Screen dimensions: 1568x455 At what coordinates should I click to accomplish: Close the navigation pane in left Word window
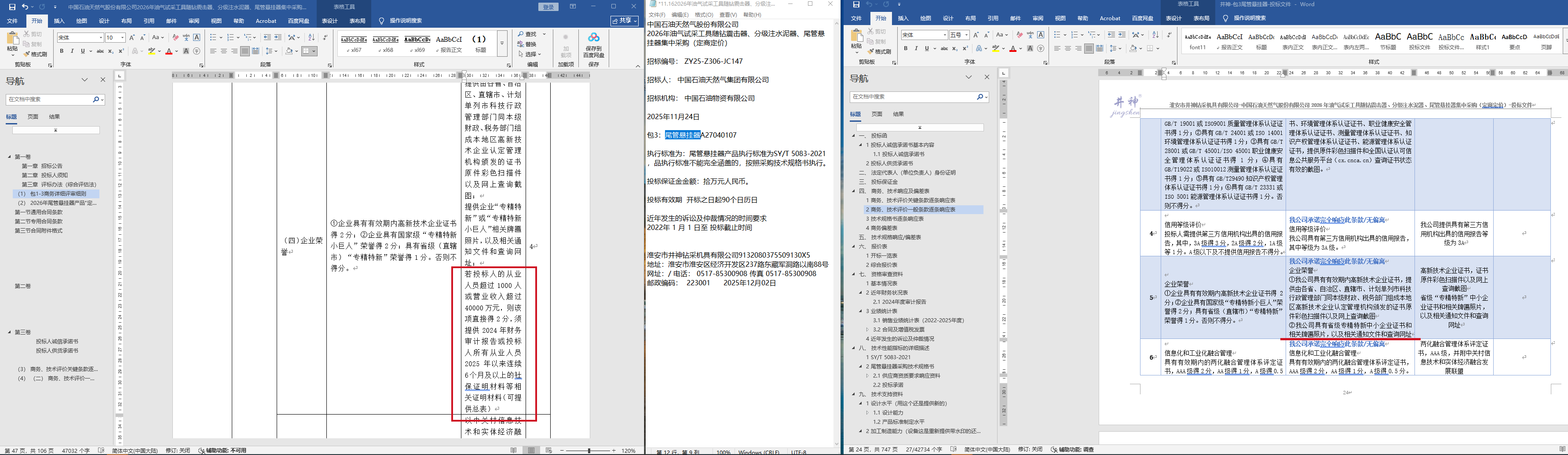point(103,80)
